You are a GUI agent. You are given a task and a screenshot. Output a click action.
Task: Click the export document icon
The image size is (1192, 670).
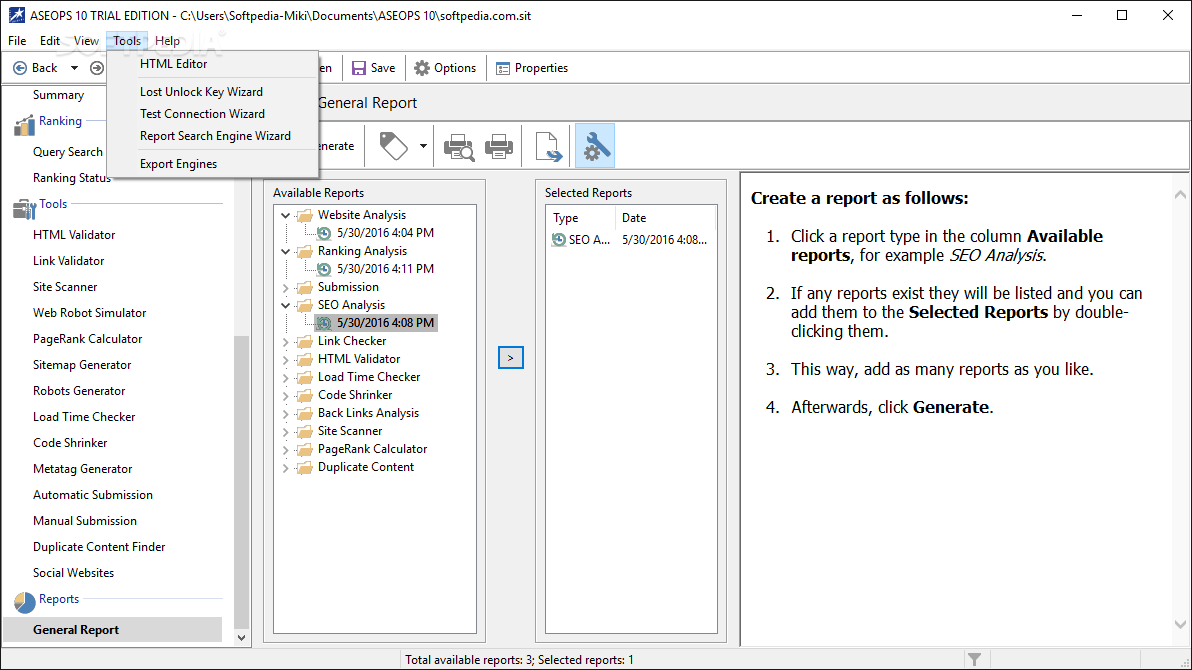[x=548, y=146]
